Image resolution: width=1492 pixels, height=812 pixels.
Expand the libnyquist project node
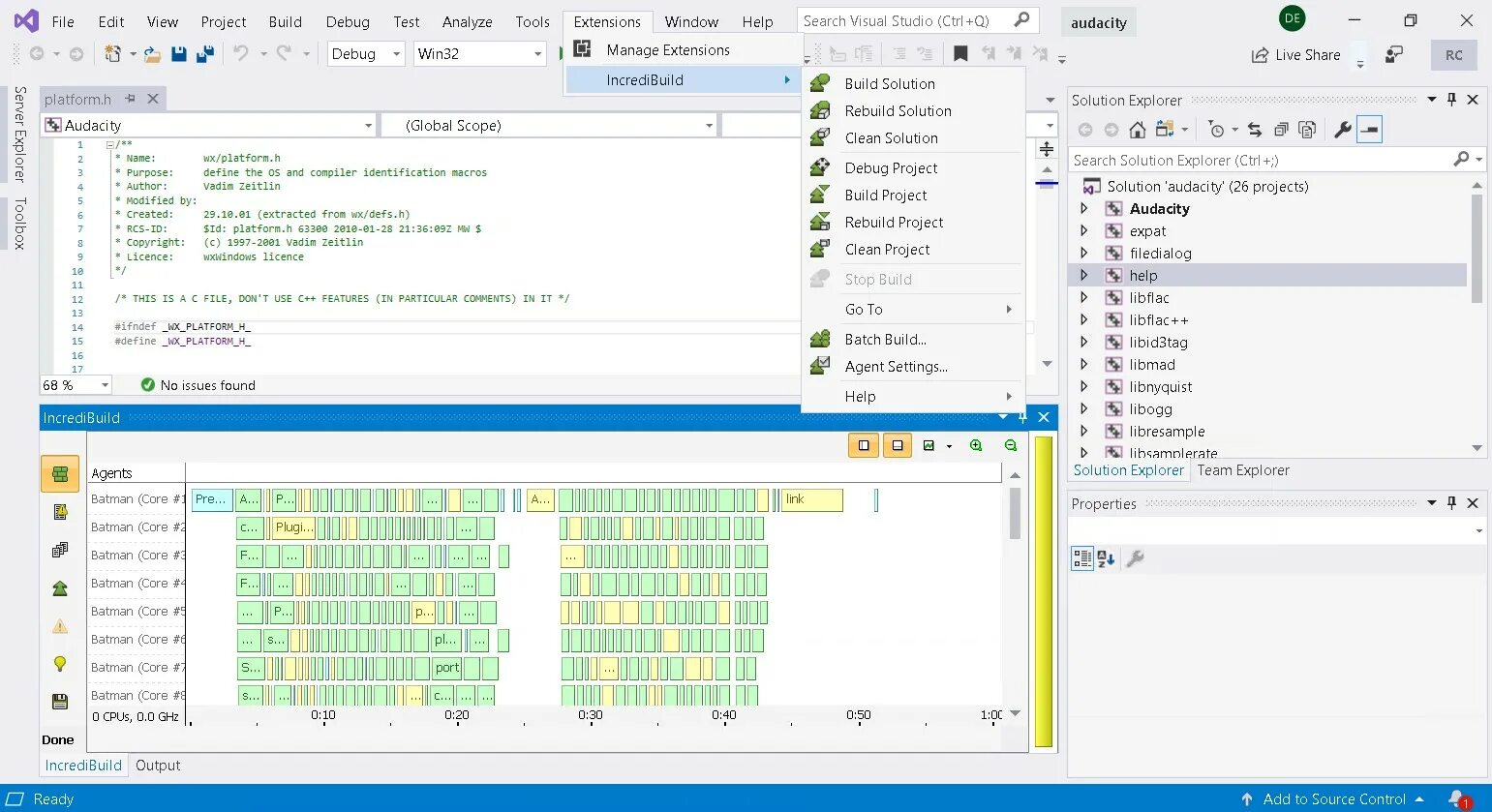1084,386
